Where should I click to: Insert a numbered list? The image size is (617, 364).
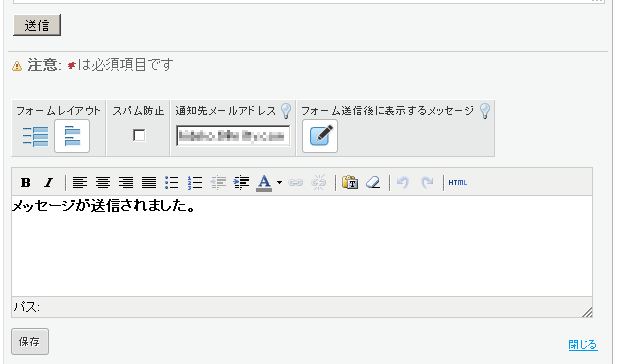tap(195, 183)
